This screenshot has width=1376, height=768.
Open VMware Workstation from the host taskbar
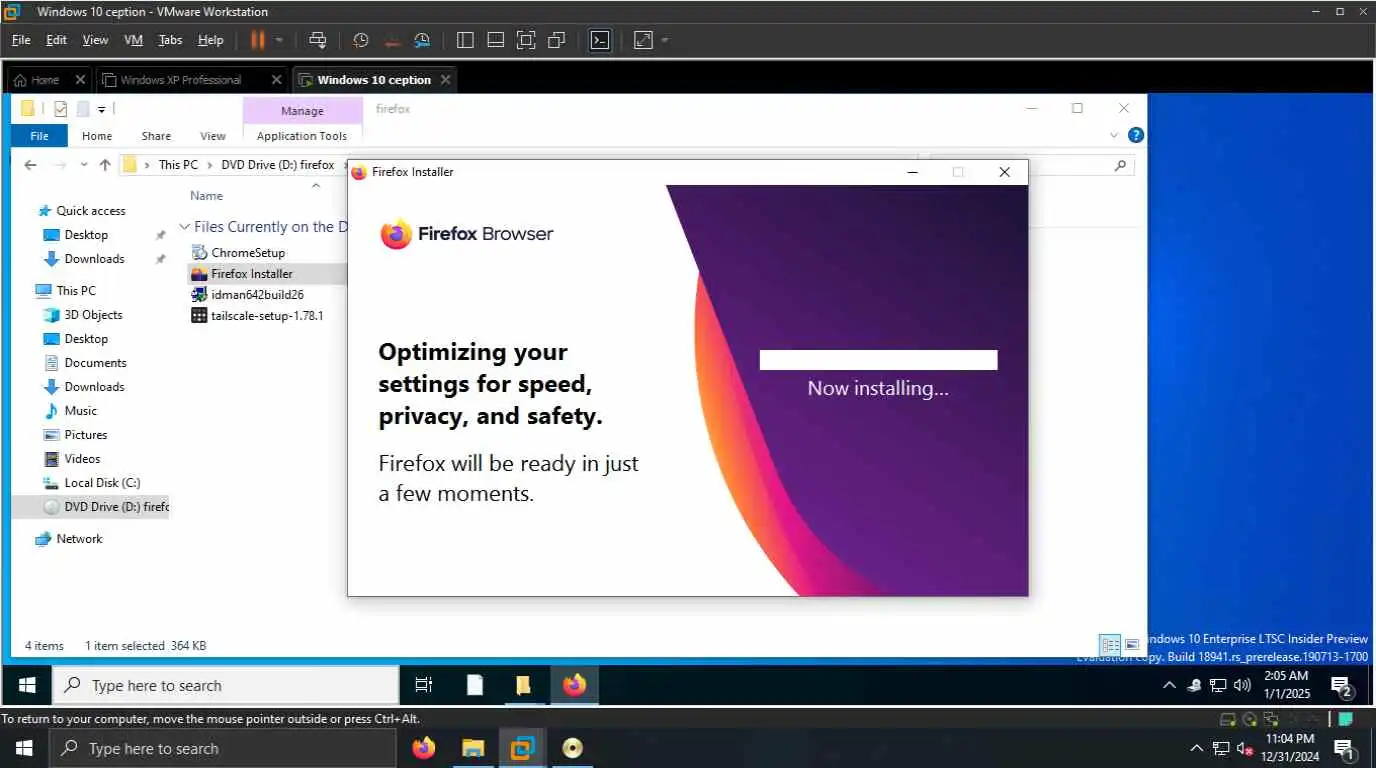522,748
